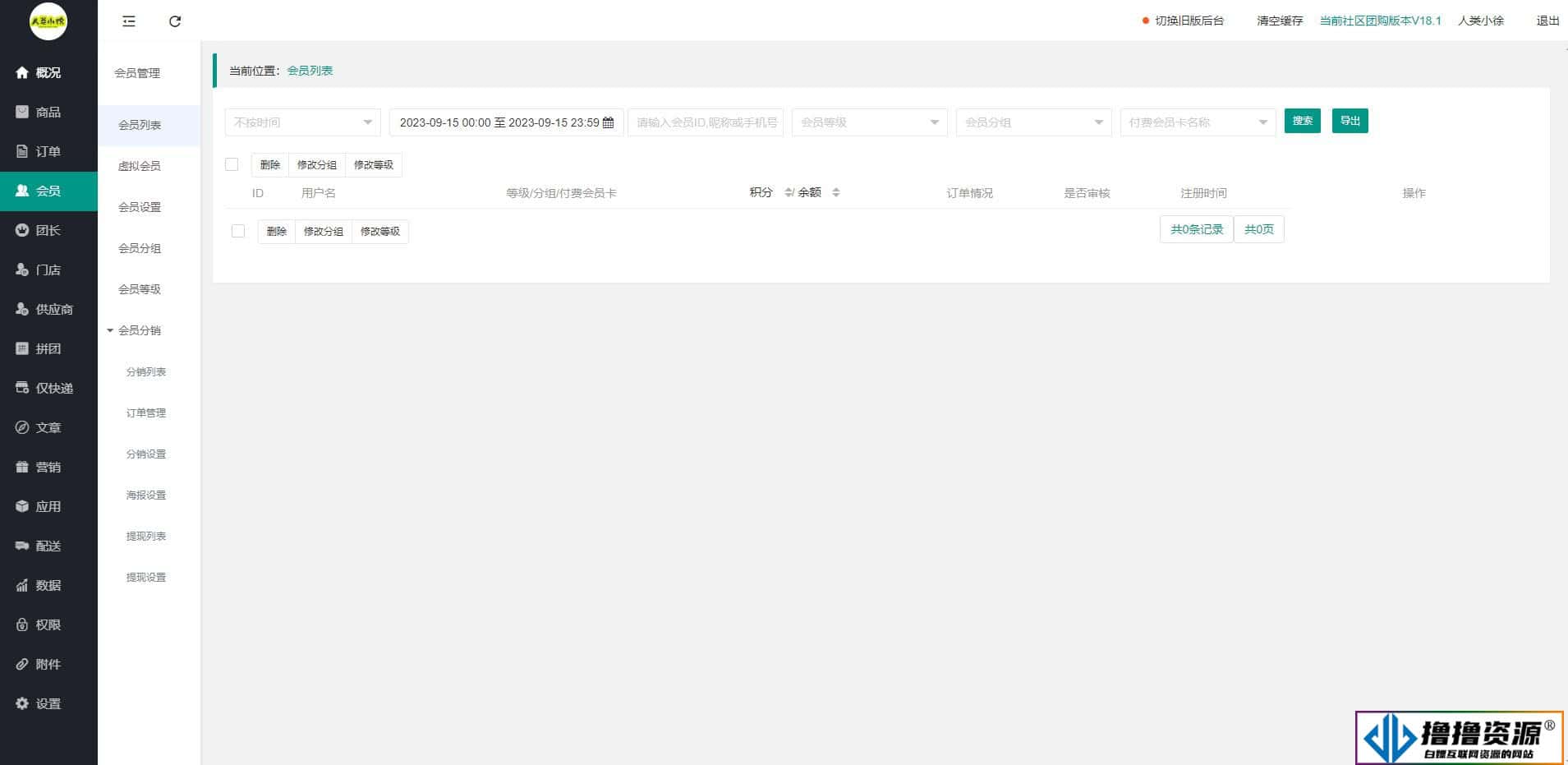Open 会员设置 submenu item
Viewport: 1568px width, 765px height.
[140, 207]
